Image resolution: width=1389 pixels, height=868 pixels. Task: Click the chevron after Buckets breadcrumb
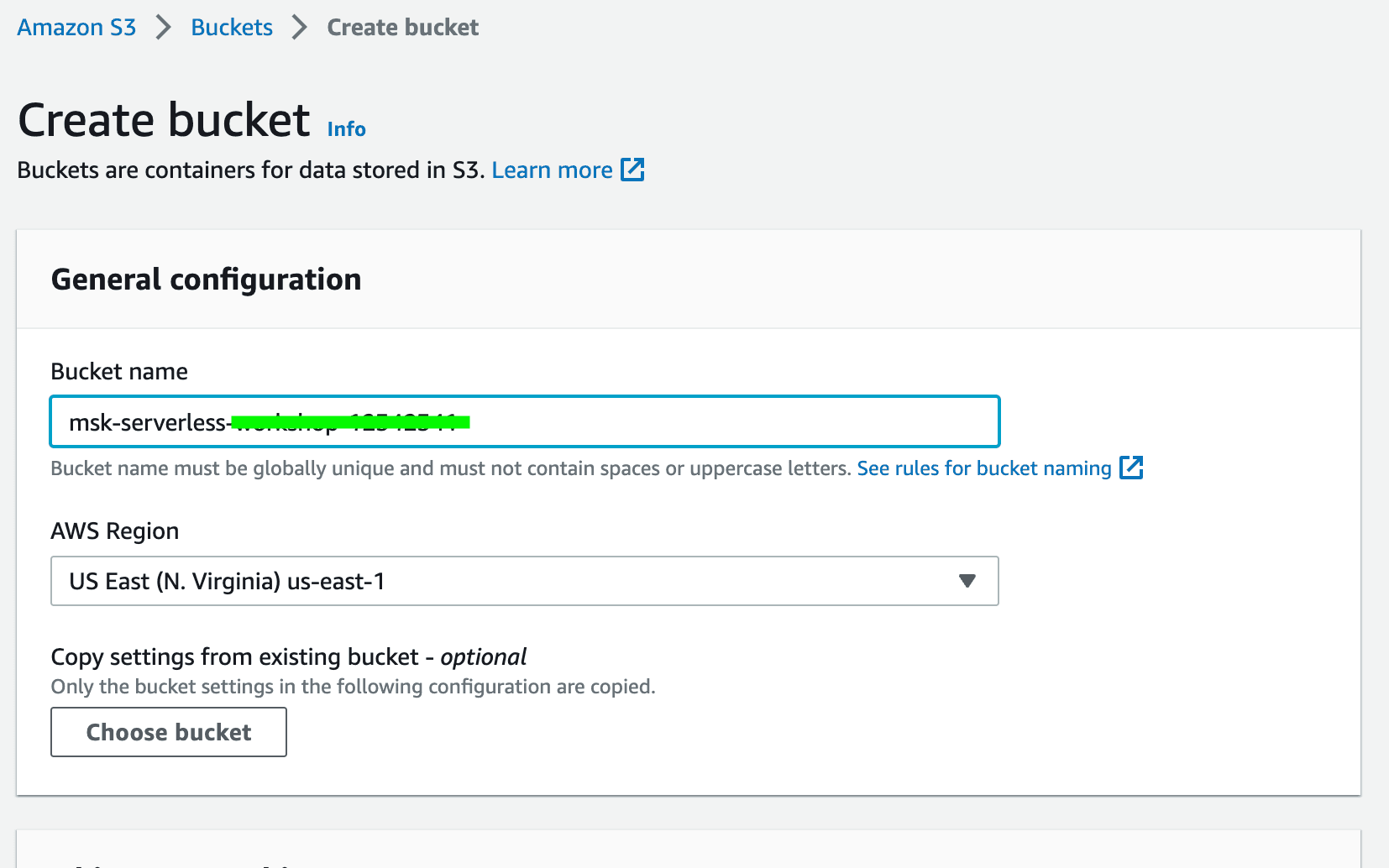tap(300, 28)
